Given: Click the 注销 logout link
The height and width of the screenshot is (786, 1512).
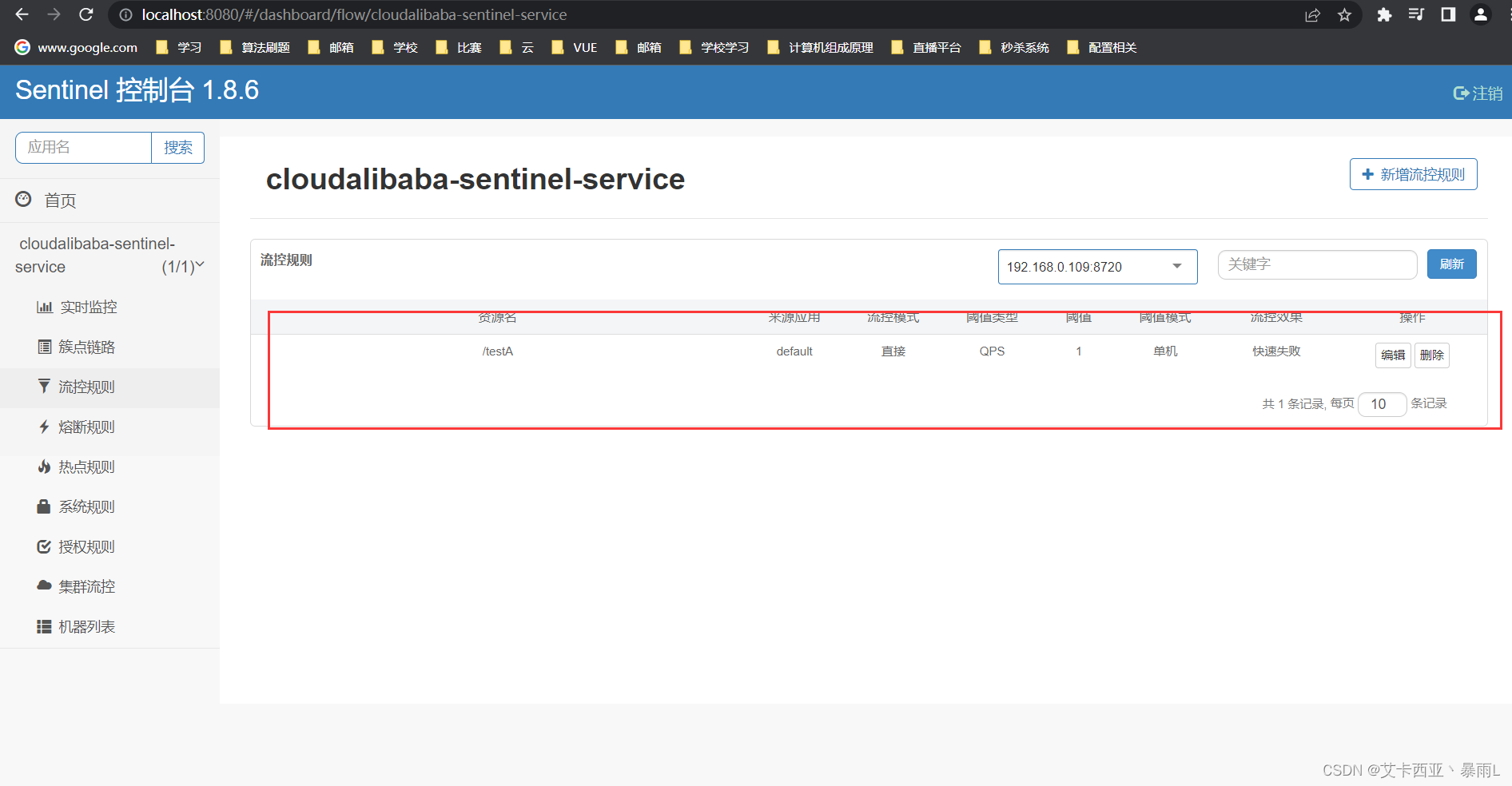Looking at the screenshot, I should coord(1478,93).
